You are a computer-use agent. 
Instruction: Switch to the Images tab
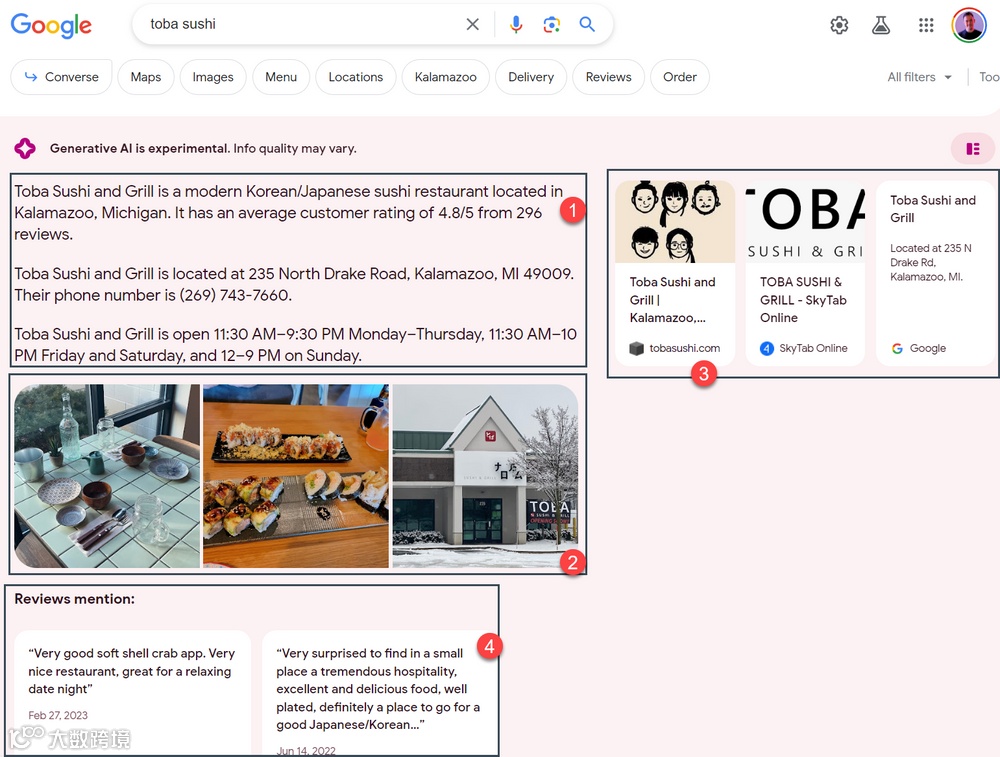point(213,77)
